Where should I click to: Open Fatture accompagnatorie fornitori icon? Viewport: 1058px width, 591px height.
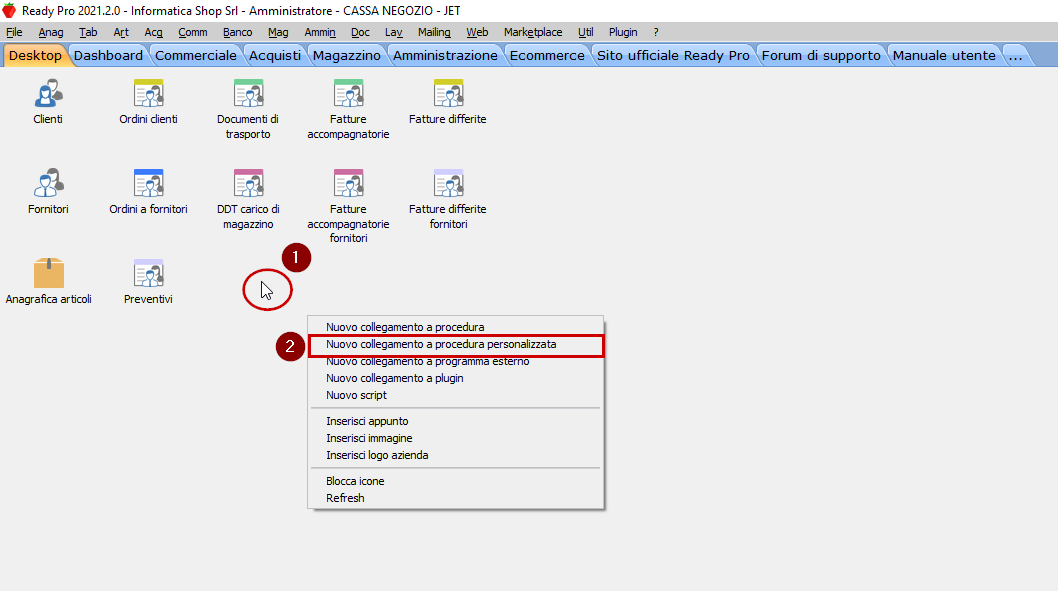coord(348,184)
